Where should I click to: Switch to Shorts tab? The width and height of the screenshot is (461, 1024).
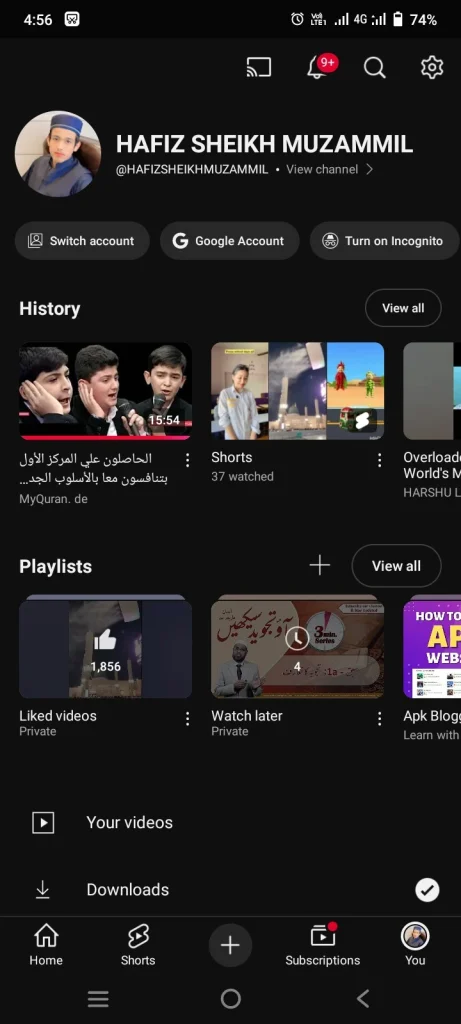(138, 945)
